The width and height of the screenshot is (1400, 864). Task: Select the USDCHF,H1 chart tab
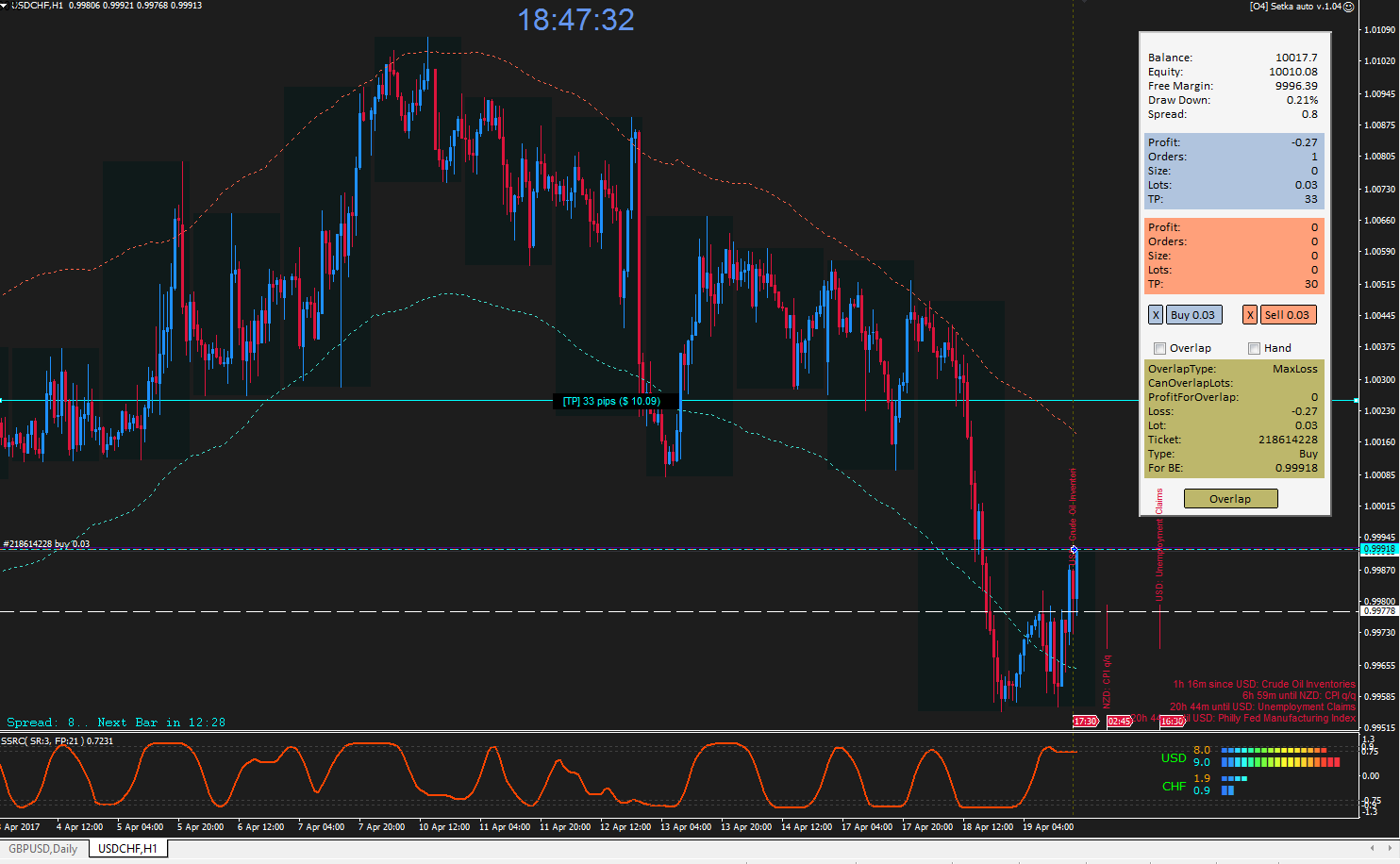128,849
